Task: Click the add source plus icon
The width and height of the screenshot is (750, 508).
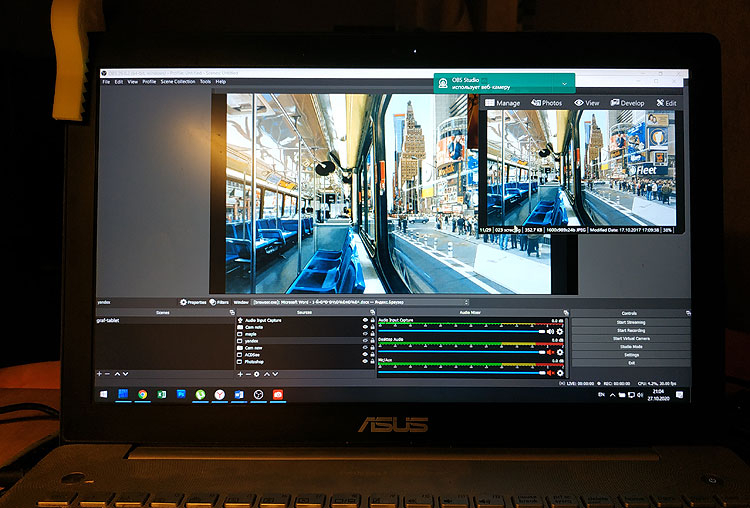Action: pos(241,374)
